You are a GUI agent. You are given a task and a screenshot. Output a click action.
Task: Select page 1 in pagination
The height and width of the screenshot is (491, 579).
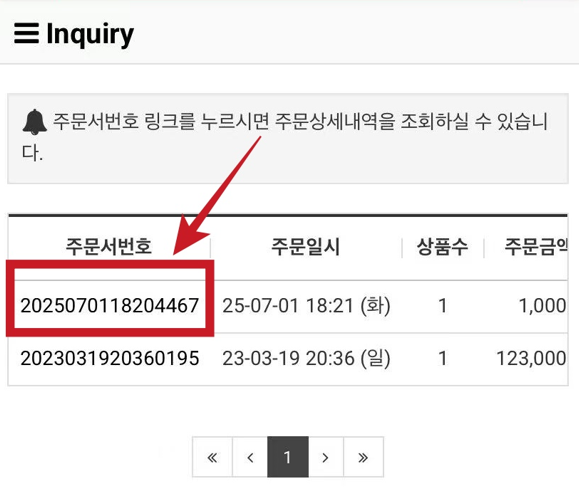(x=288, y=457)
